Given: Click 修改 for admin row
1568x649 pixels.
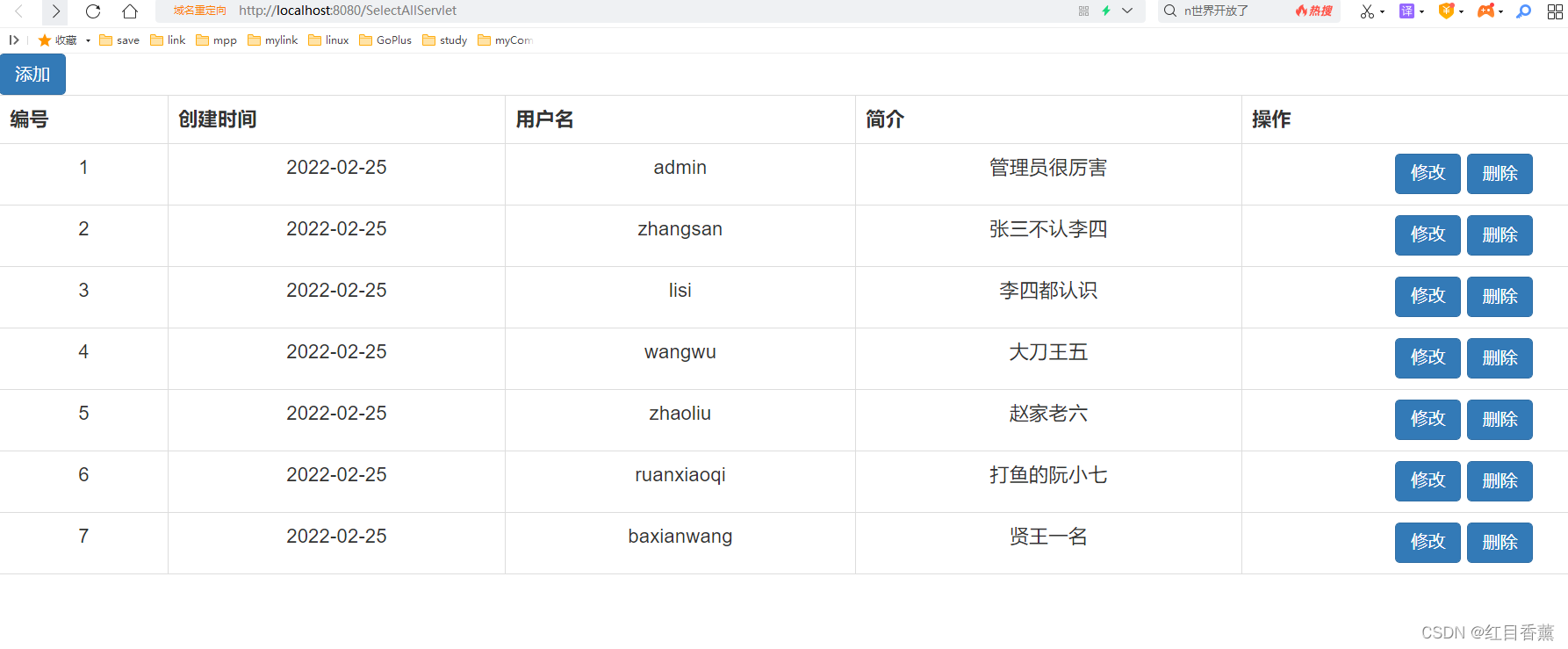Looking at the screenshot, I should pyautogui.click(x=1428, y=174).
